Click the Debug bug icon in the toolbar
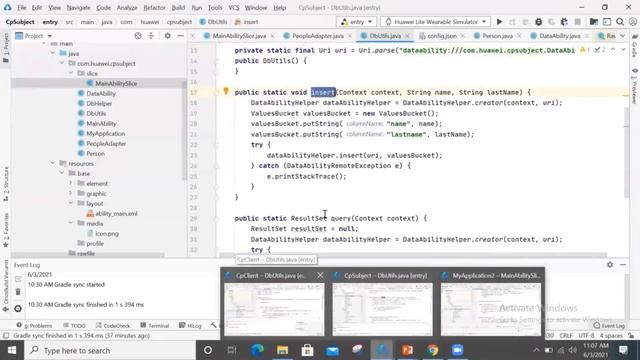This screenshot has height=360, width=640. point(538,22)
